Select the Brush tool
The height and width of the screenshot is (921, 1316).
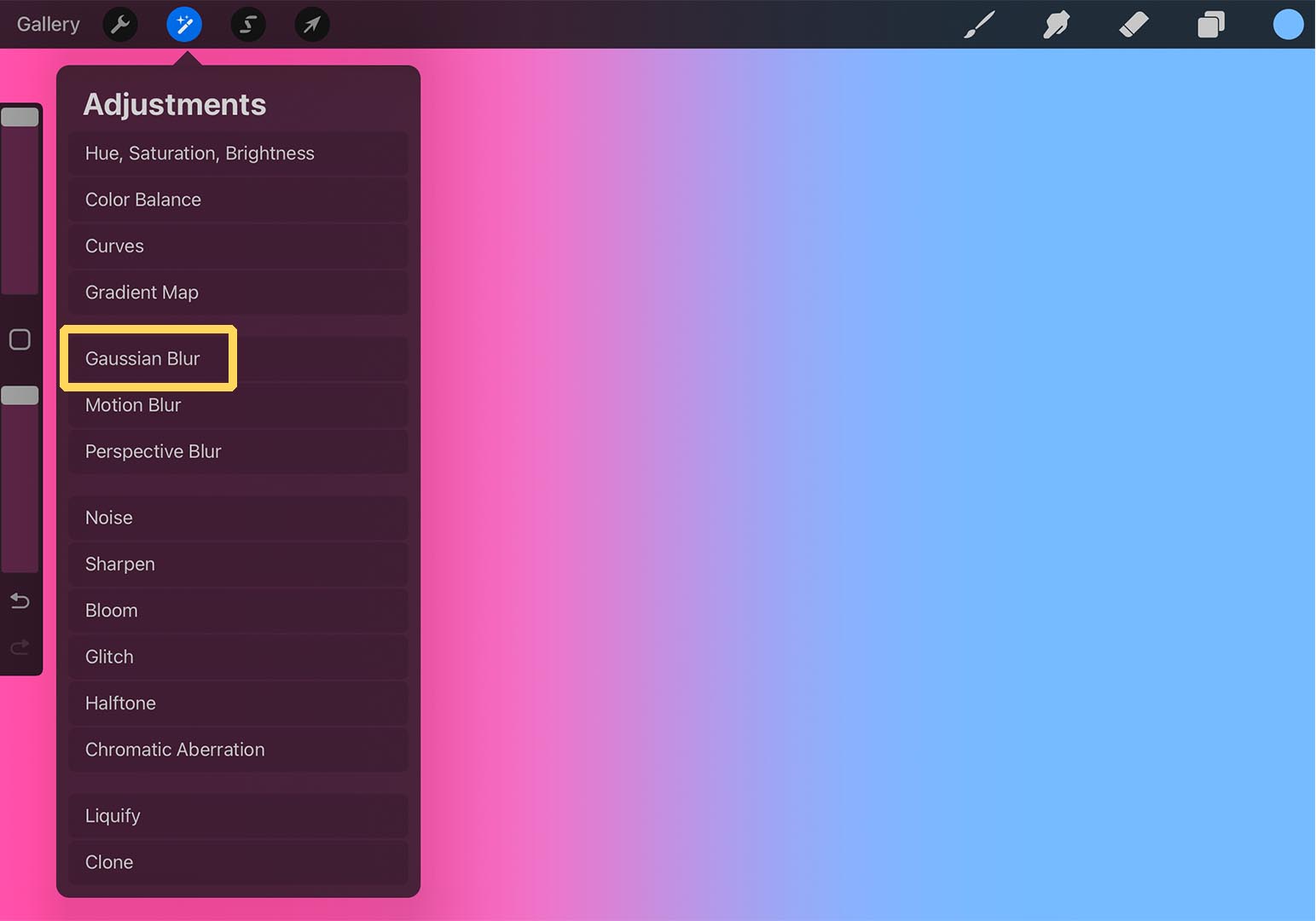(x=979, y=24)
